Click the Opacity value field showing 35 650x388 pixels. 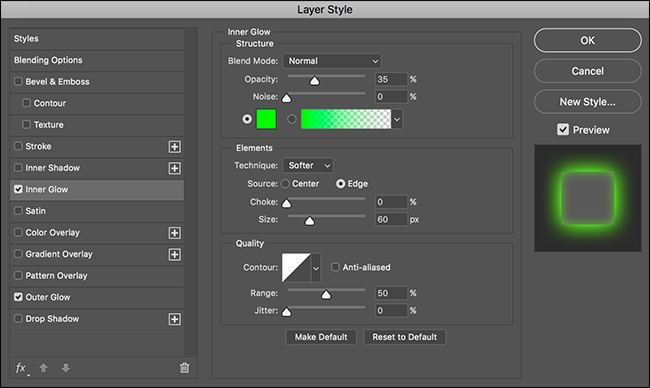pos(391,79)
